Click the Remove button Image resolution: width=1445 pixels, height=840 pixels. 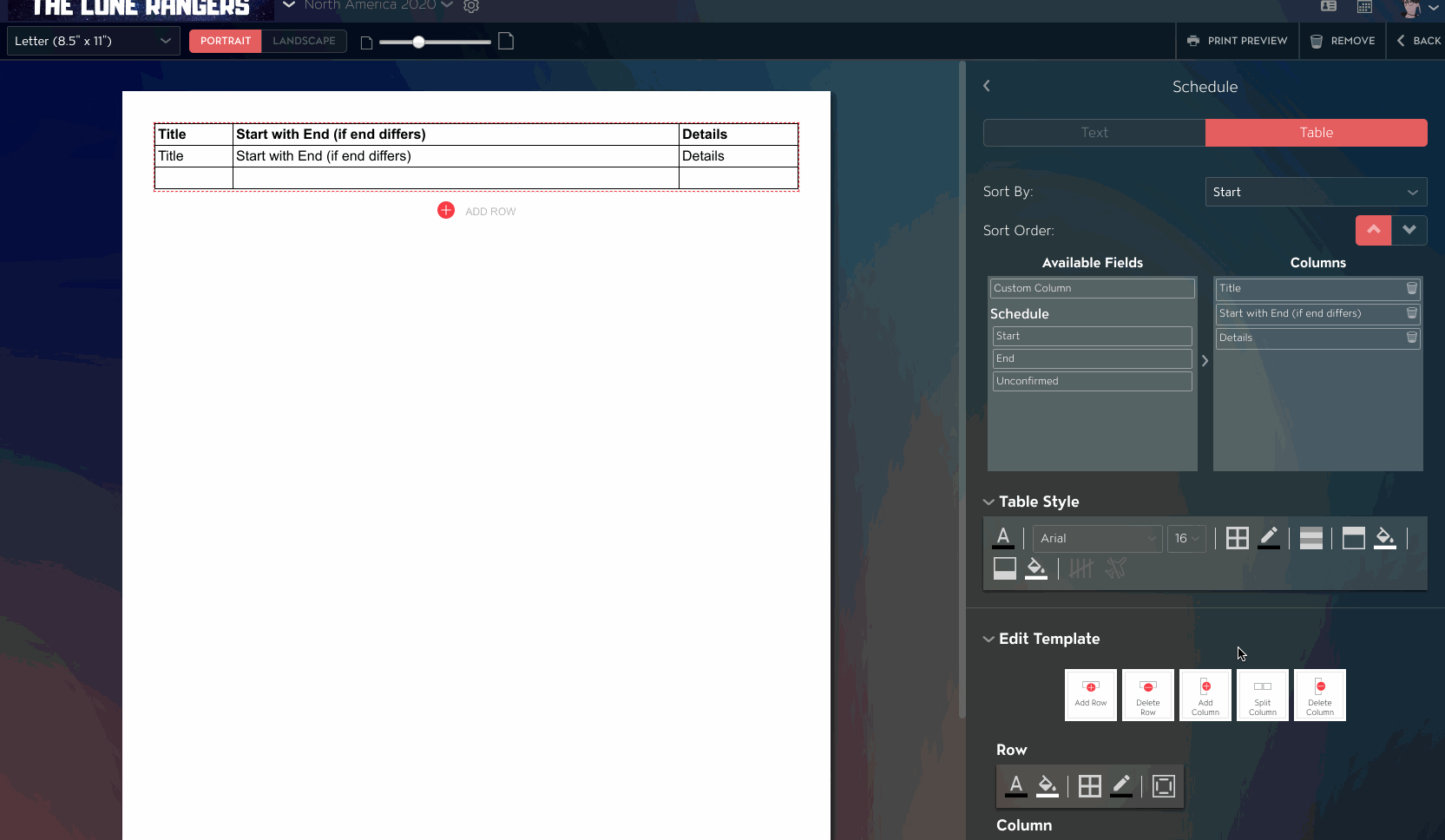(x=1343, y=41)
